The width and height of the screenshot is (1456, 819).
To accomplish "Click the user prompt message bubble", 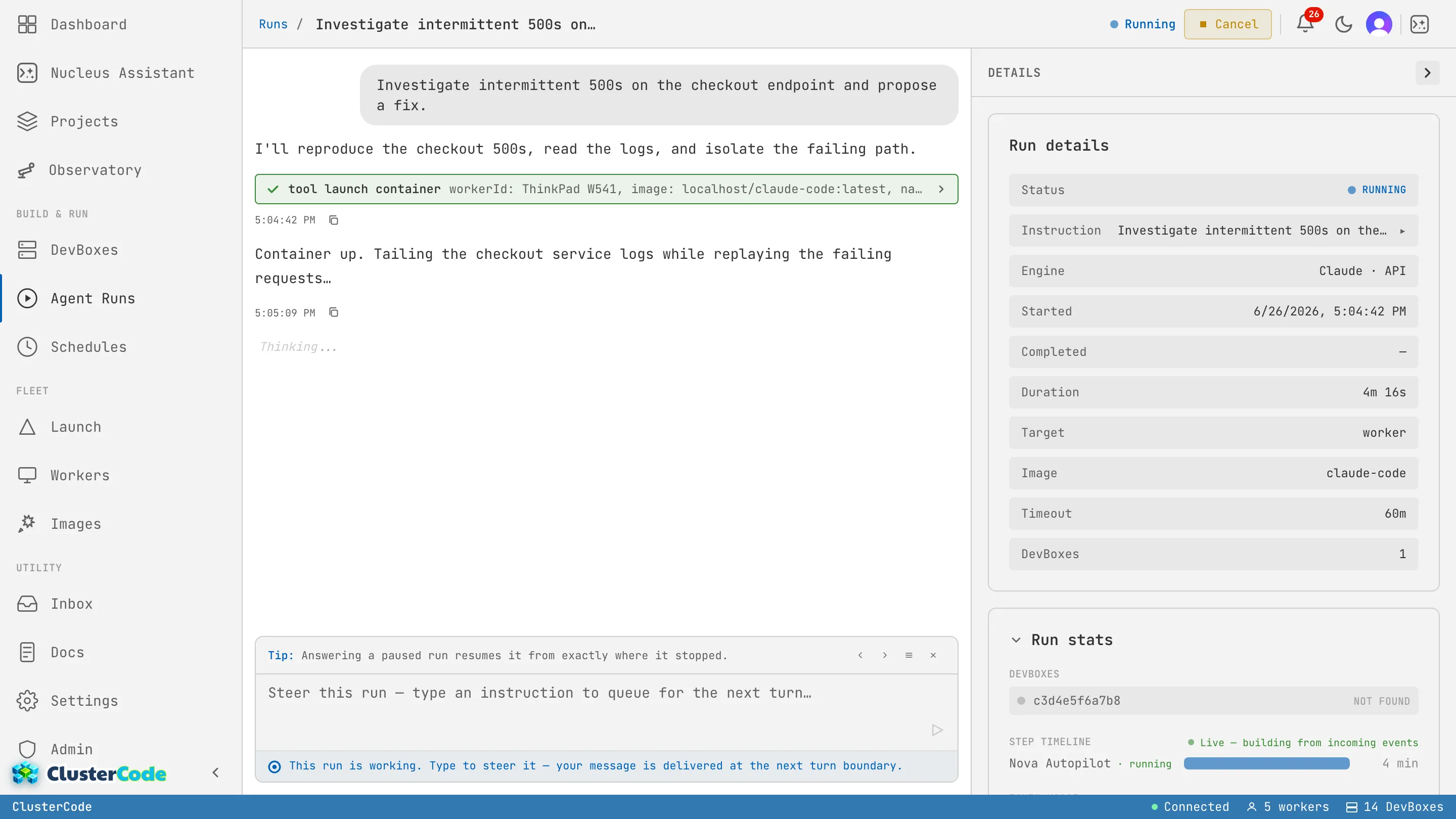I will click(x=659, y=95).
